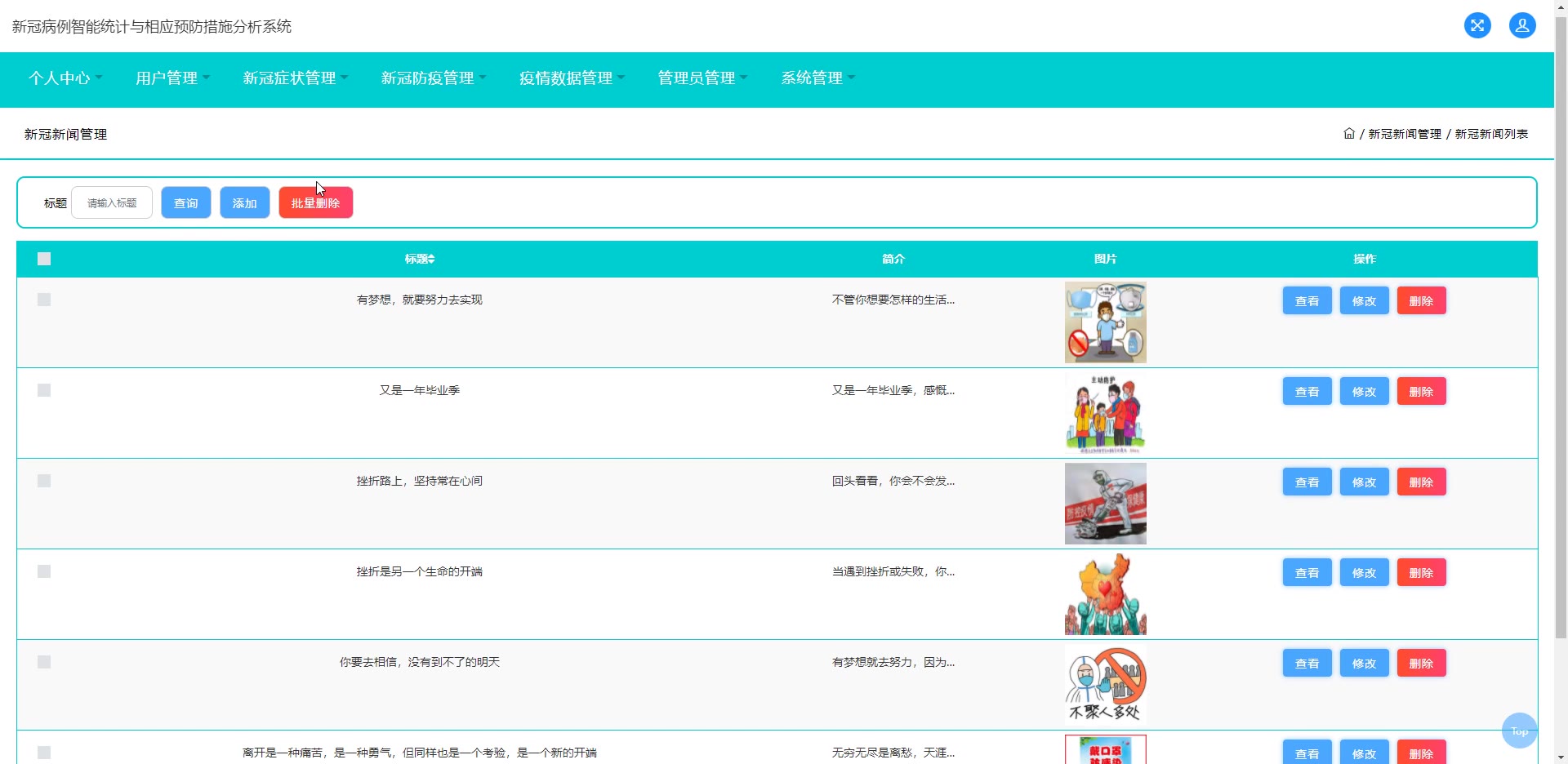Click the vertical page scrollbar thumb
Screen dimensions: 1568x764
coord(1561,326)
